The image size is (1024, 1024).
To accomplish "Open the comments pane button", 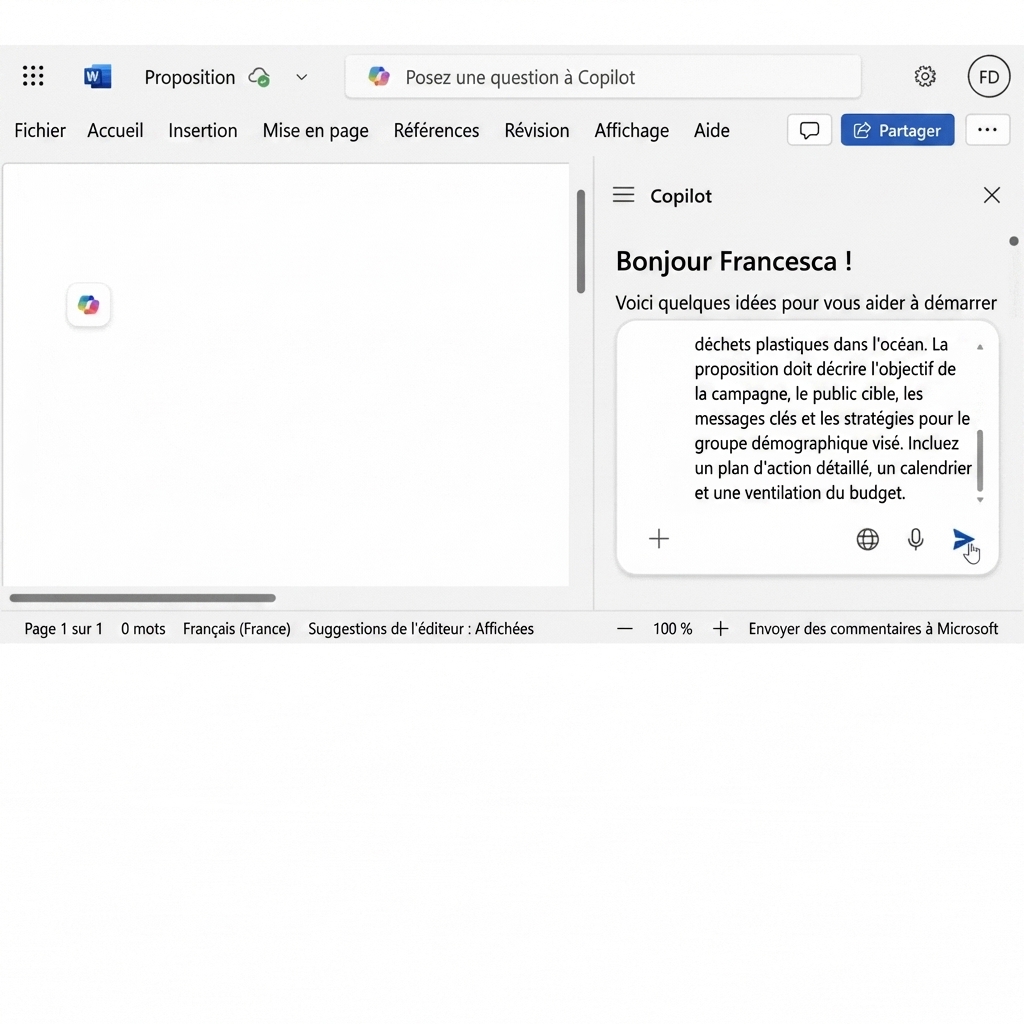I will tap(809, 130).
